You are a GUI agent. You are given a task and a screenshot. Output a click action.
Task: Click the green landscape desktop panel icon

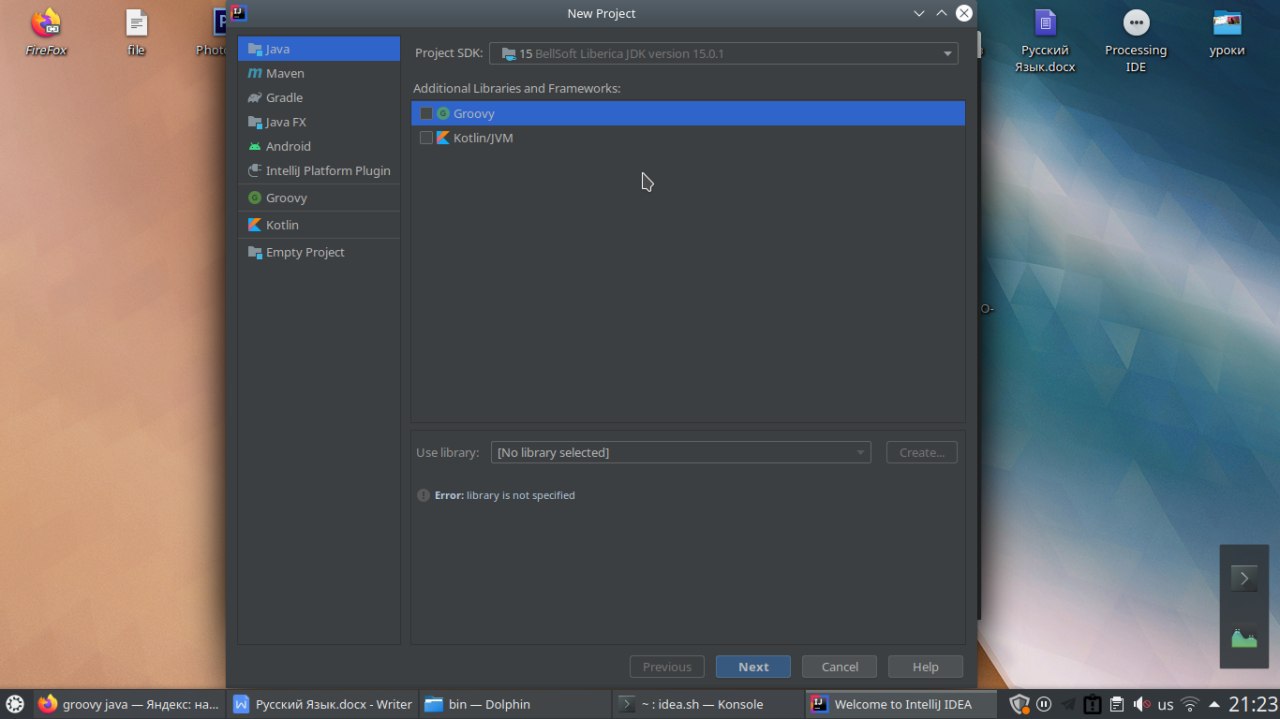[1244, 638]
